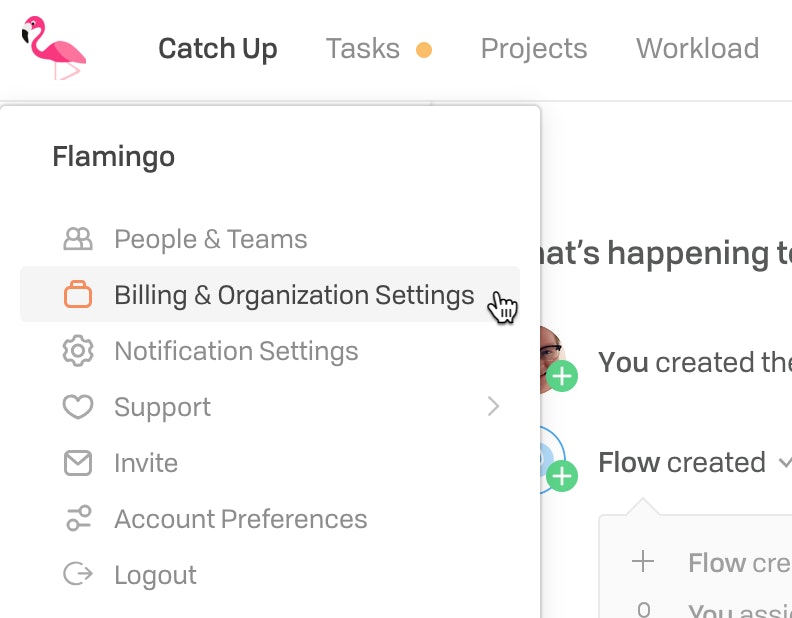Click the Invite envelope icon

click(x=78, y=462)
